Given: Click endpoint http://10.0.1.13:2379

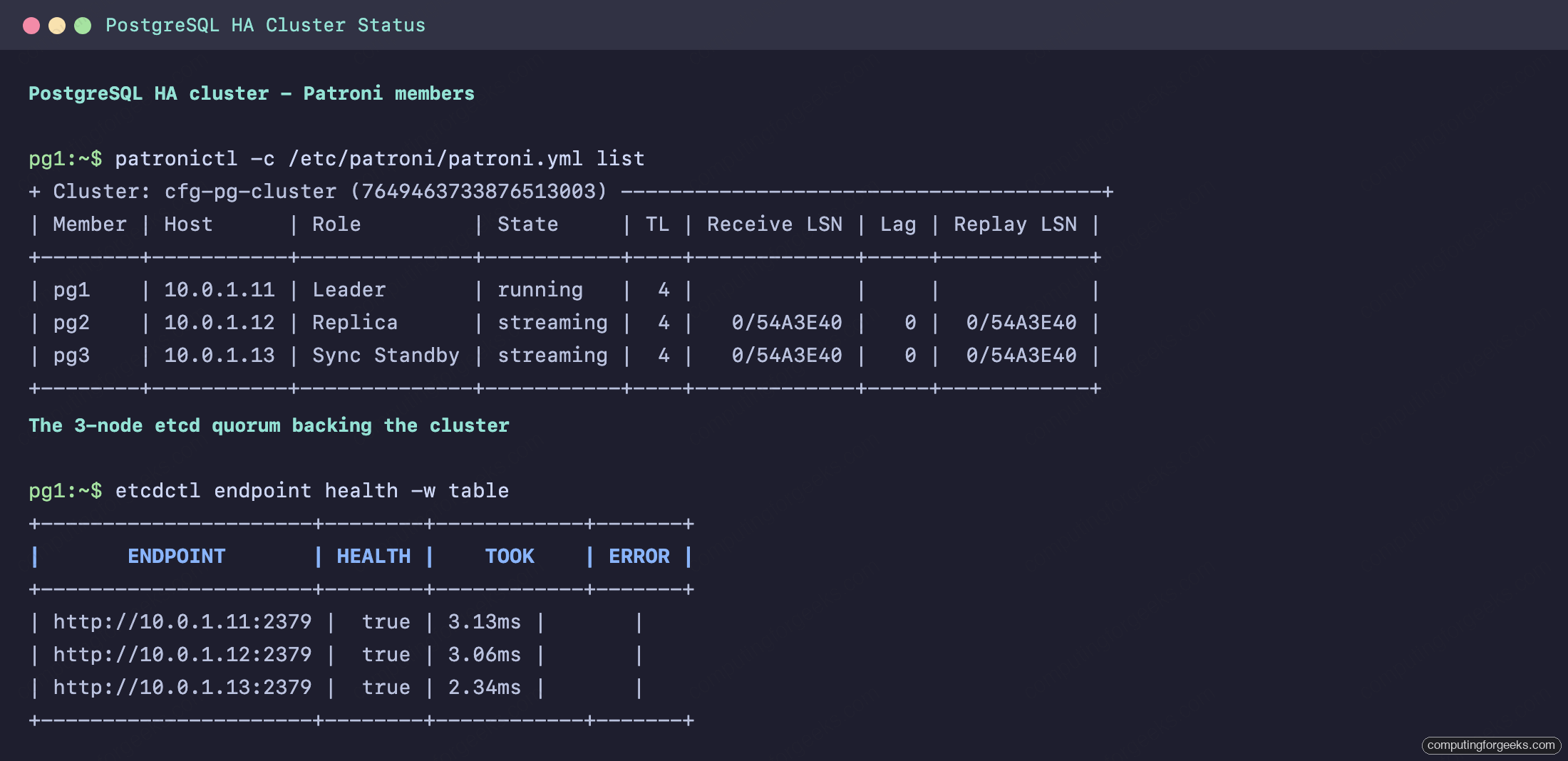Looking at the screenshot, I should click(182, 688).
